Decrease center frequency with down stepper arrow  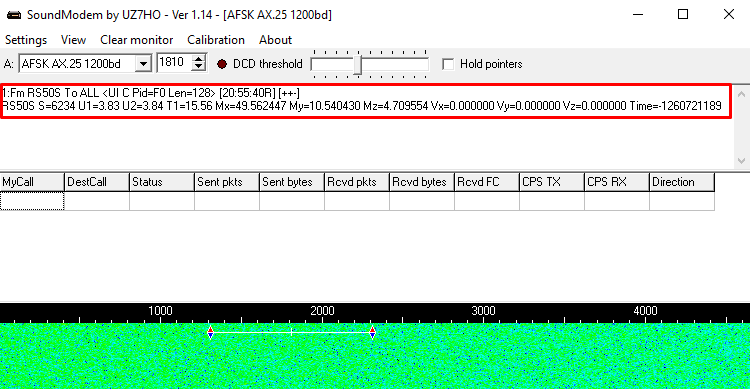tap(199, 67)
